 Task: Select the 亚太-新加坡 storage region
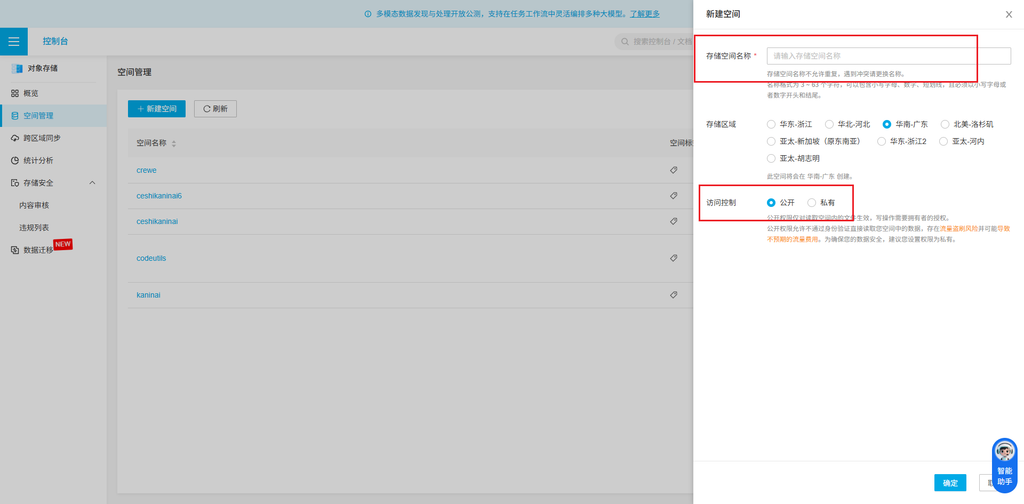(x=771, y=141)
